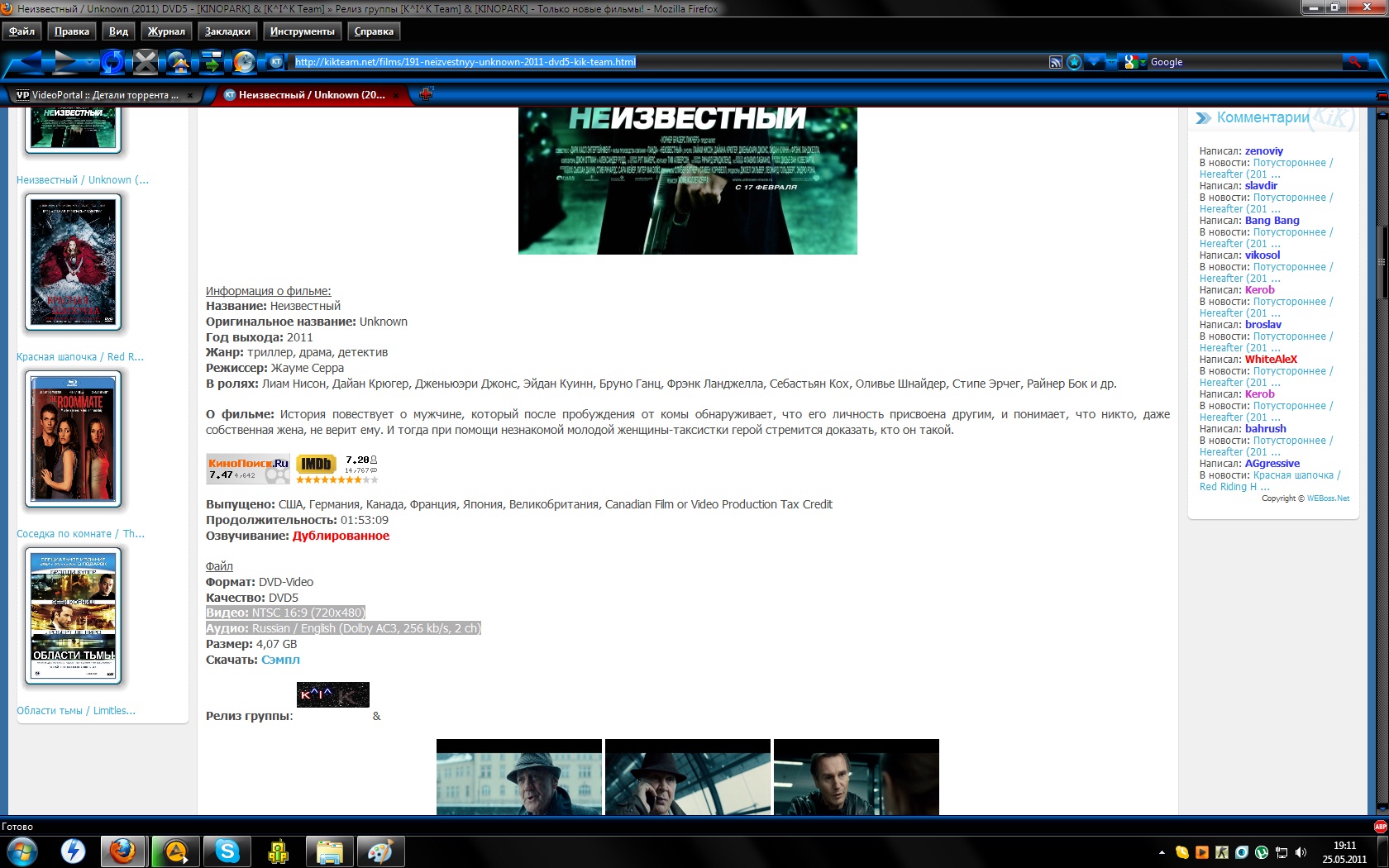Viewport: 1389px width, 868px height.
Task: Open the WEBoss.Net copyright link
Action: 1328,498
